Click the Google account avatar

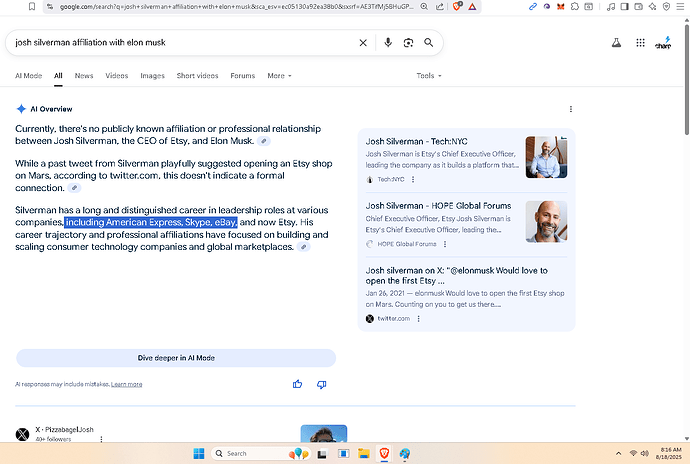point(663,43)
